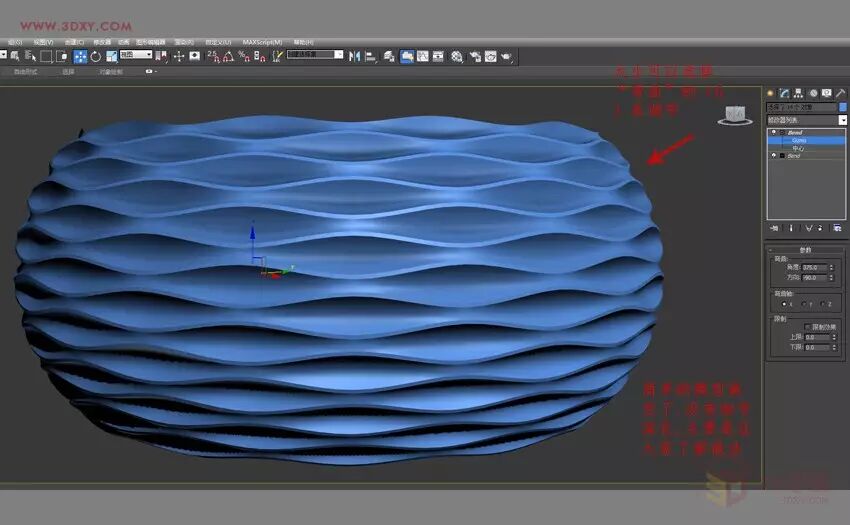Click the Mirror tool icon
Image resolution: width=850 pixels, height=525 pixels.
coord(355,56)
